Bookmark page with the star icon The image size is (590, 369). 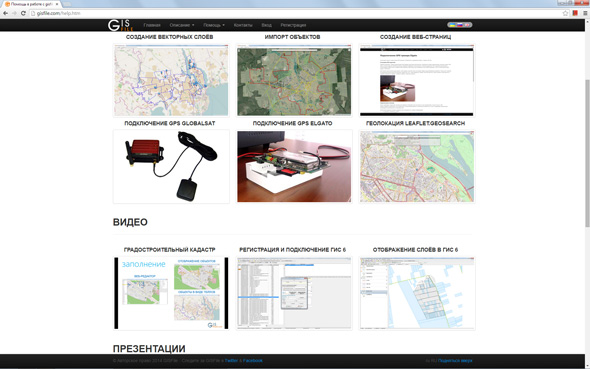[565, 13]
